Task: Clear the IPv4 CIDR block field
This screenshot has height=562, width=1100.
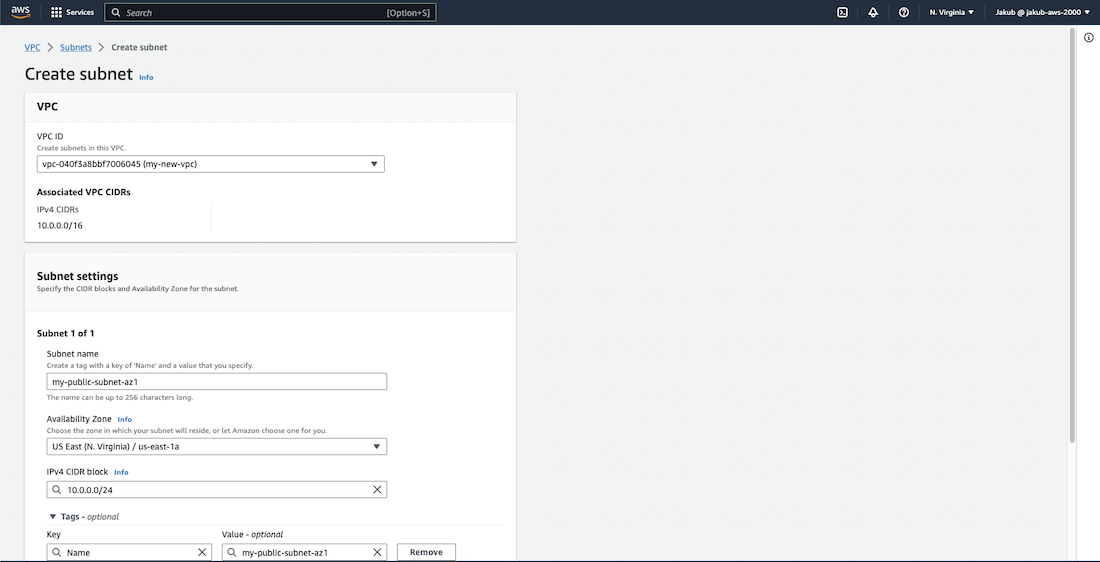Action: 377,490
